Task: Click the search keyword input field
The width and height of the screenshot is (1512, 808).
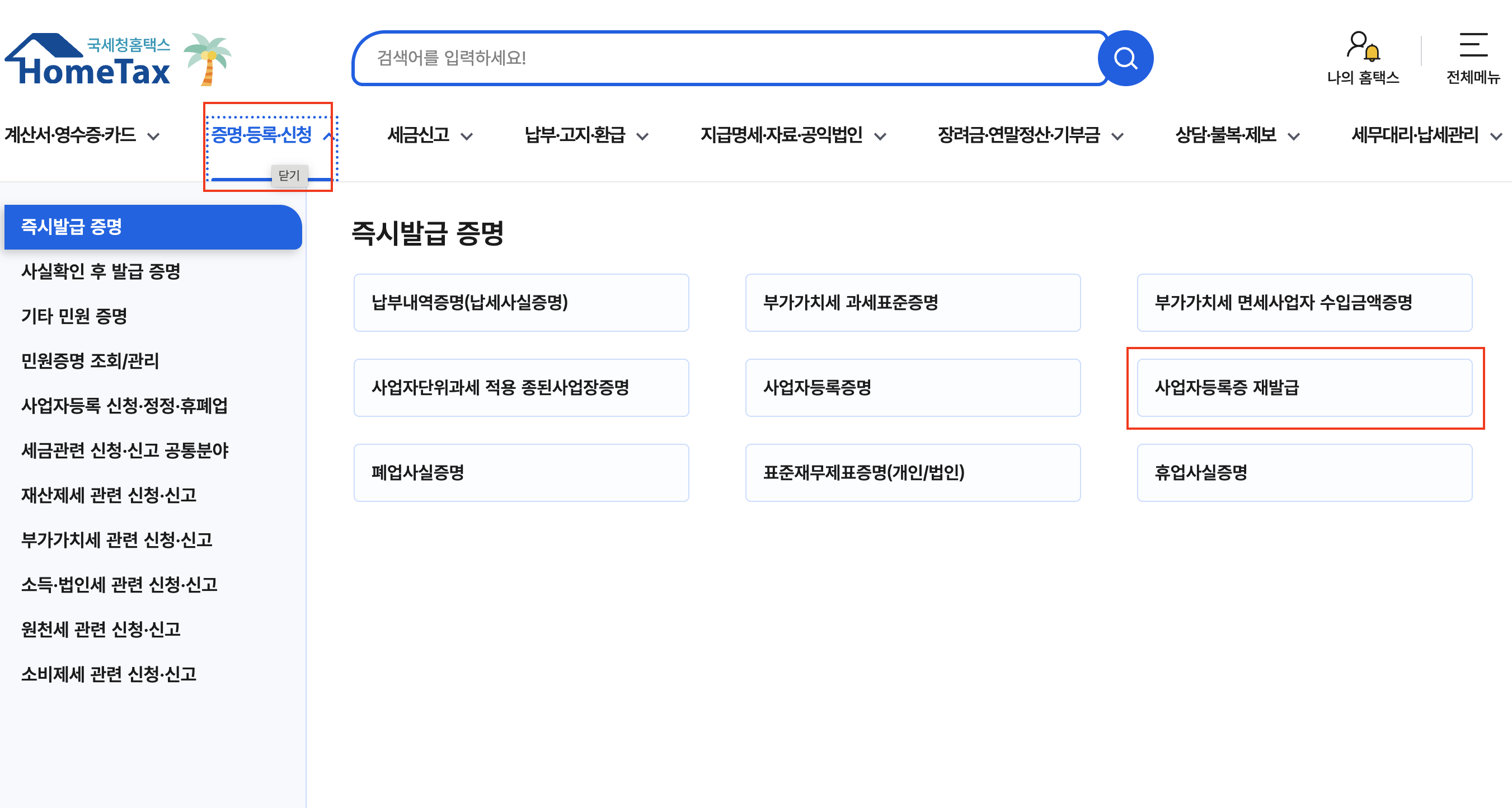Action: click(728, 58)
